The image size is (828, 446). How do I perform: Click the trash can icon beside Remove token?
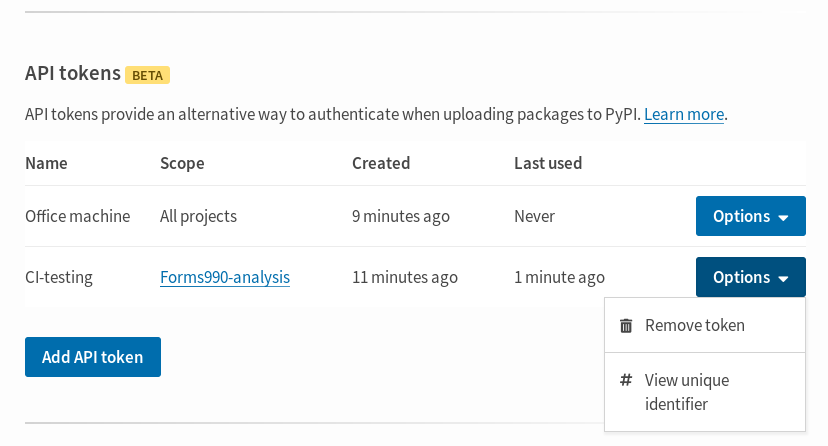pos(626,326)
